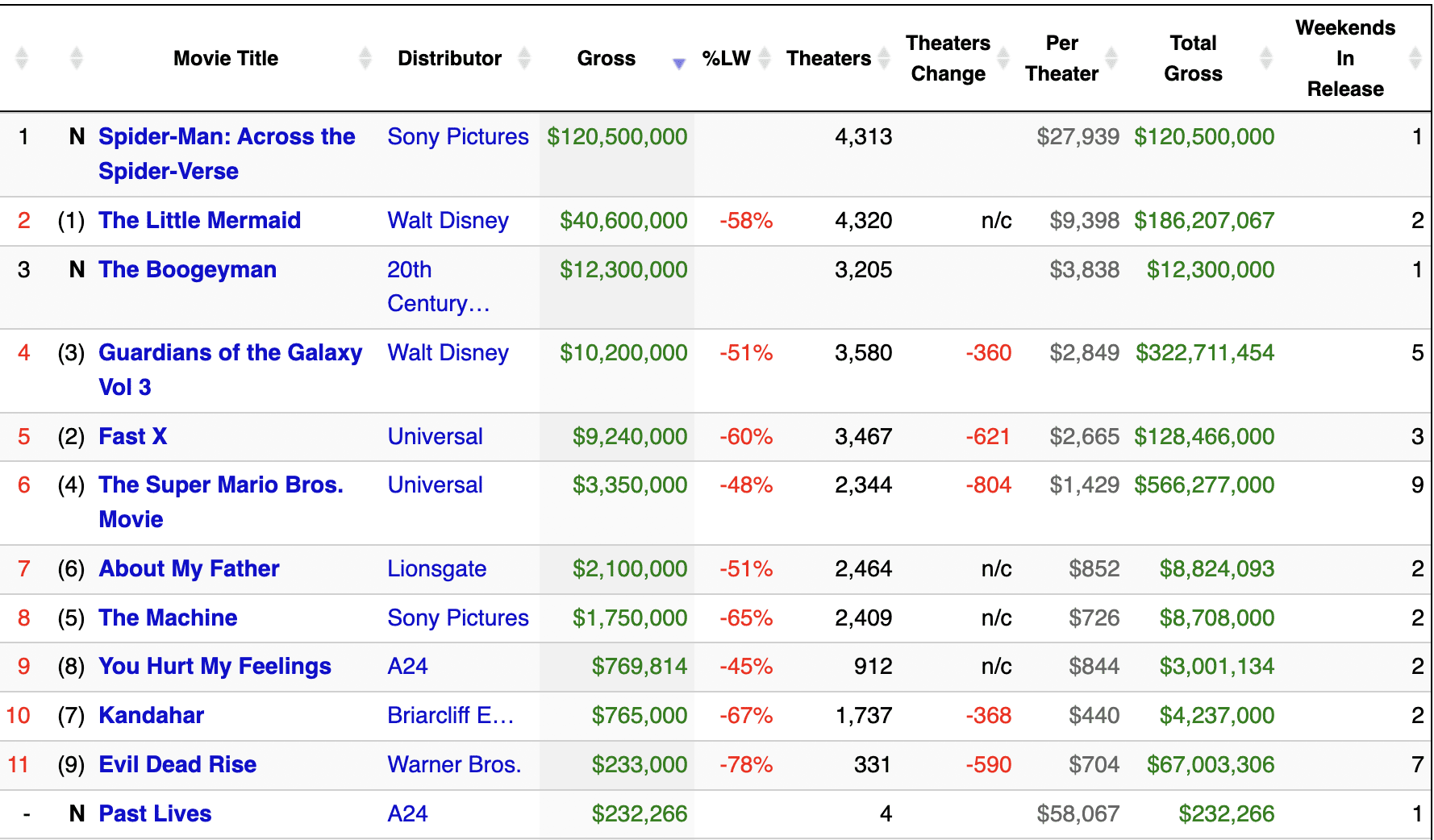
Task: Open Sony Pictures distributor in The Machine row
Action: click(x=457, y=618)
